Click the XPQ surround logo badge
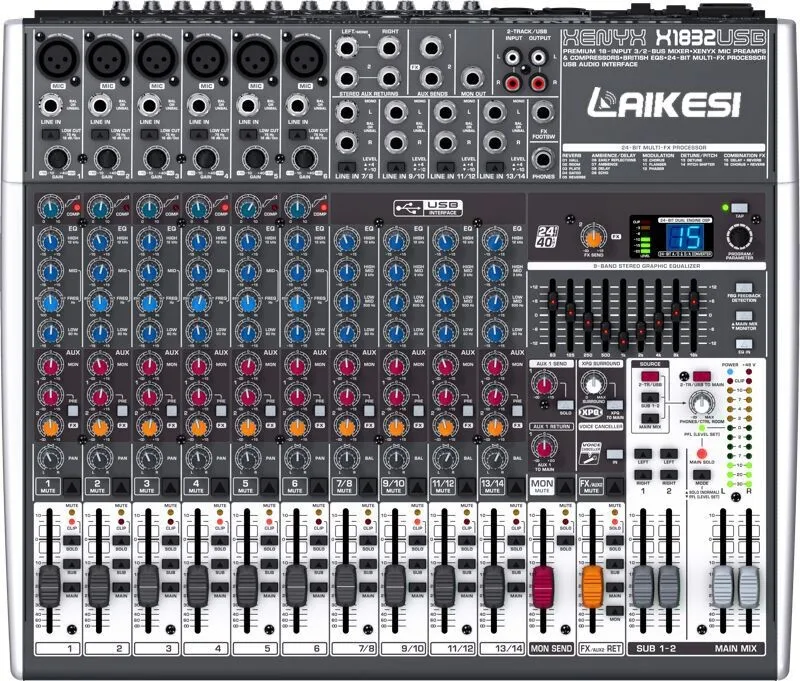The height and width of the screenshot is (681, 800). 591,412
